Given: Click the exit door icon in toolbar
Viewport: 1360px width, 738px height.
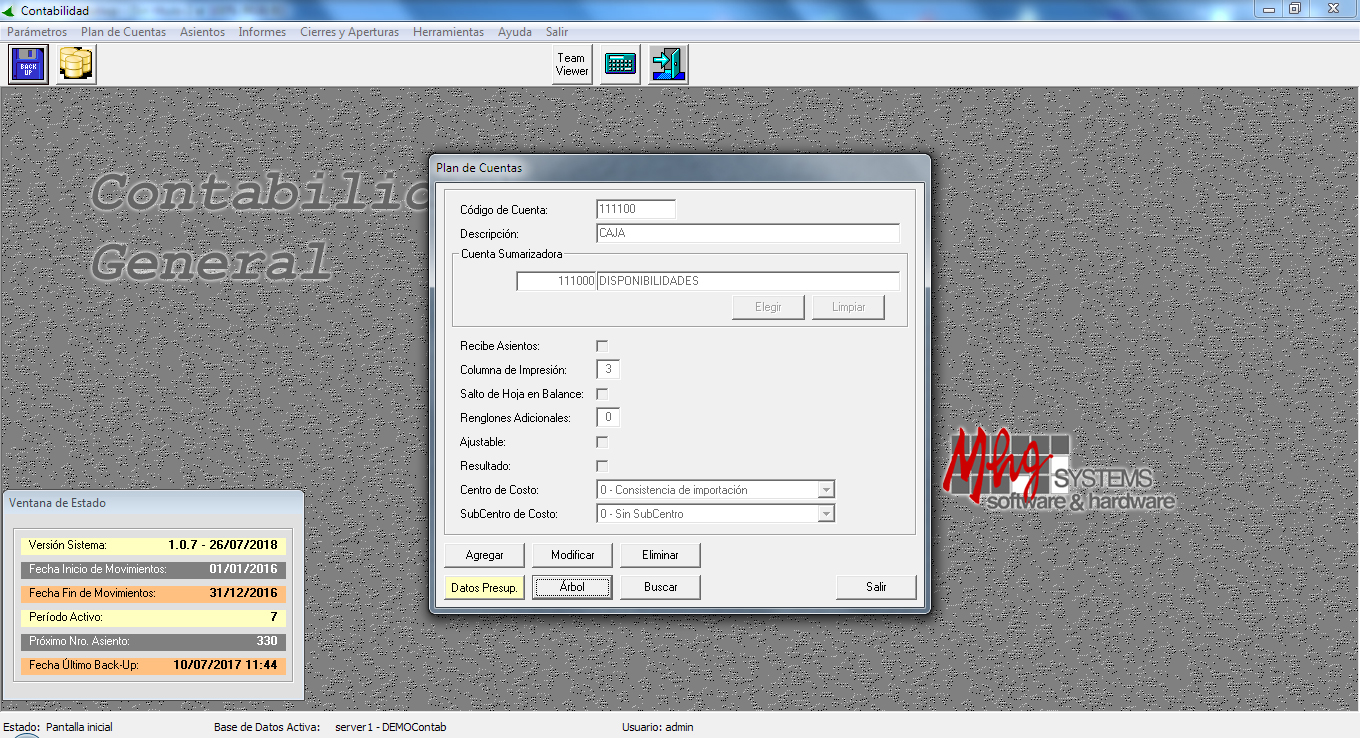Looking at the screenshot, I should click(667, 65).
